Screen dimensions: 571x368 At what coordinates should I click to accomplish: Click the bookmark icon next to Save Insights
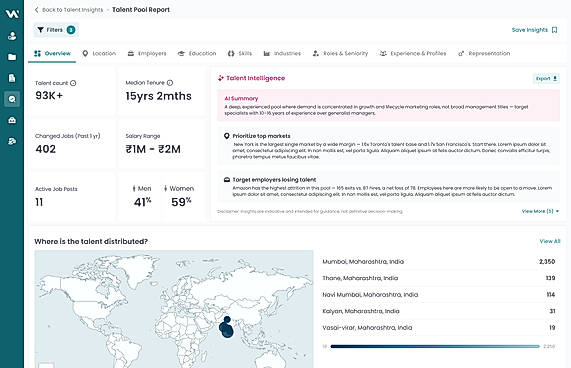(554, 30)
